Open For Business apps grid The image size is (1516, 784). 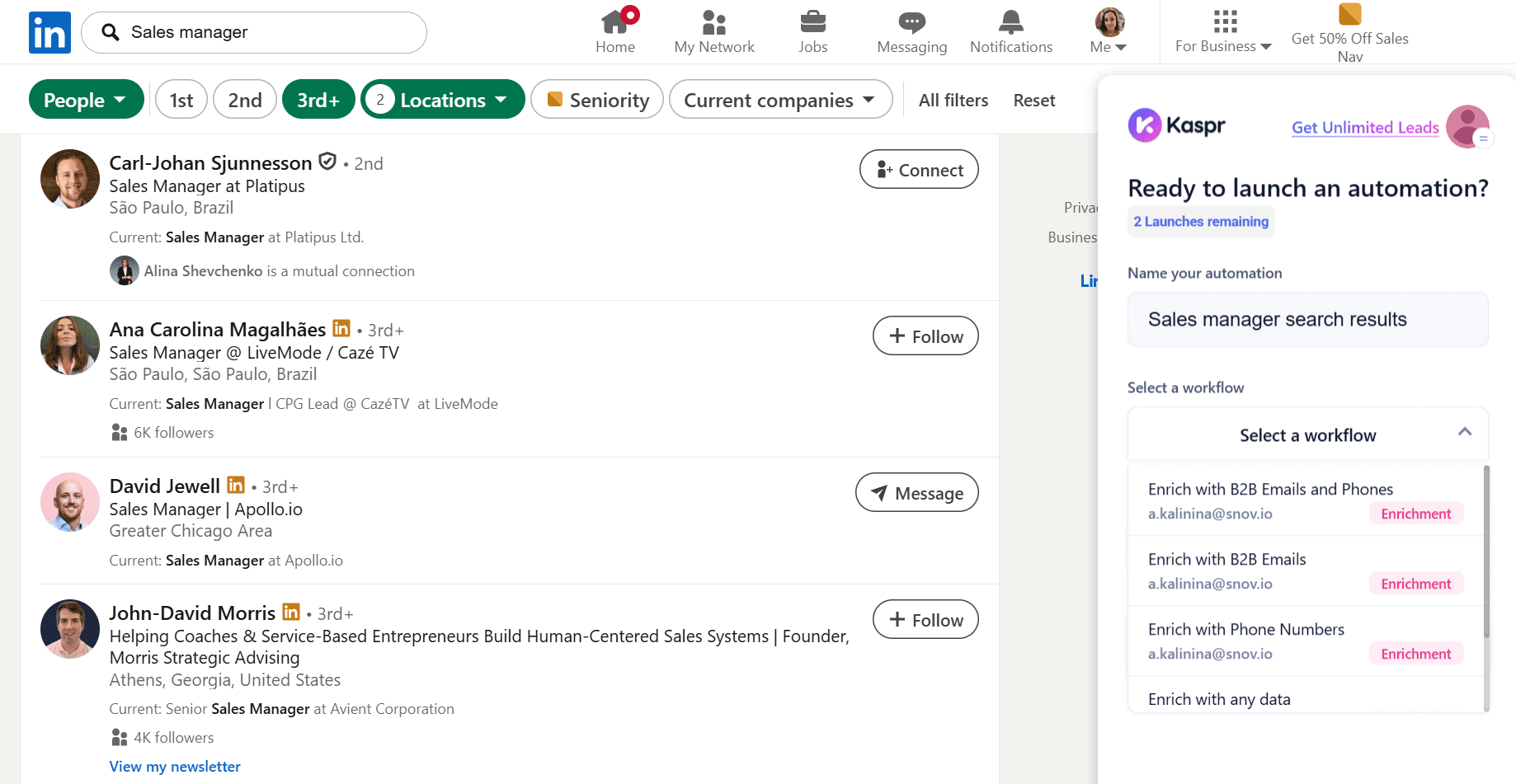click(1224, 22)
